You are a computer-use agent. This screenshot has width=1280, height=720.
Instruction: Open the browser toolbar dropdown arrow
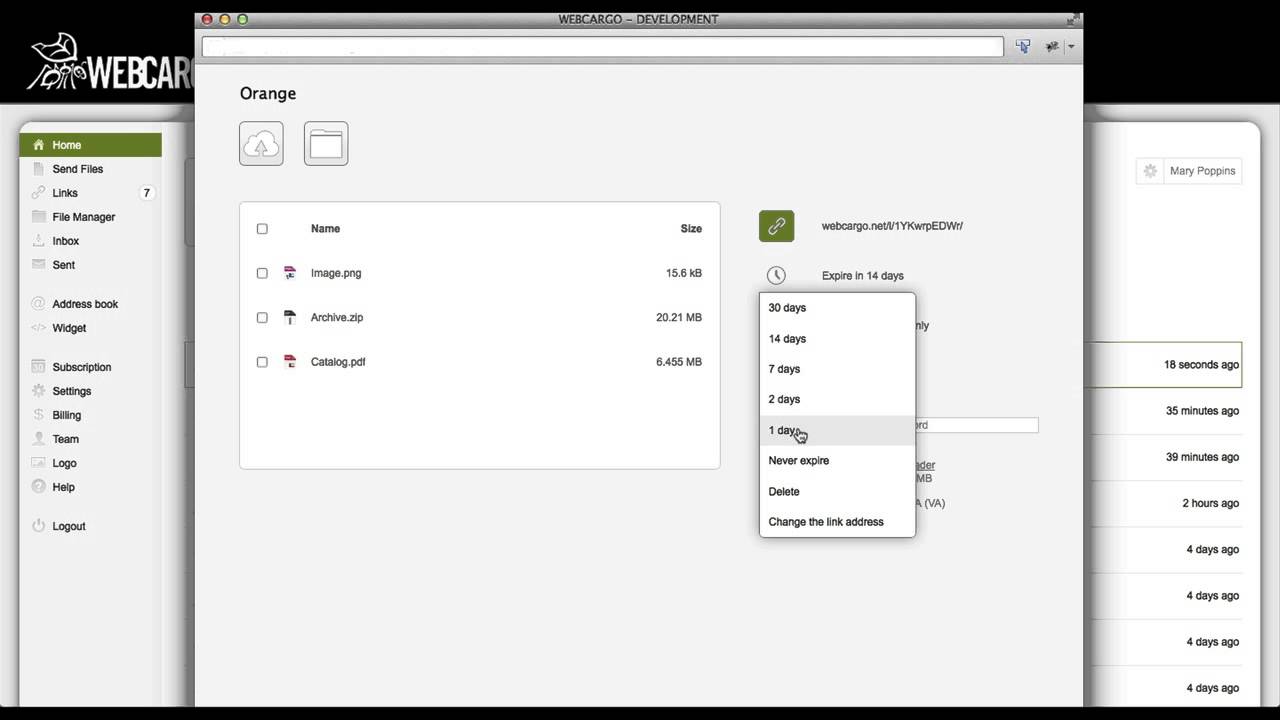(1070, 46)
